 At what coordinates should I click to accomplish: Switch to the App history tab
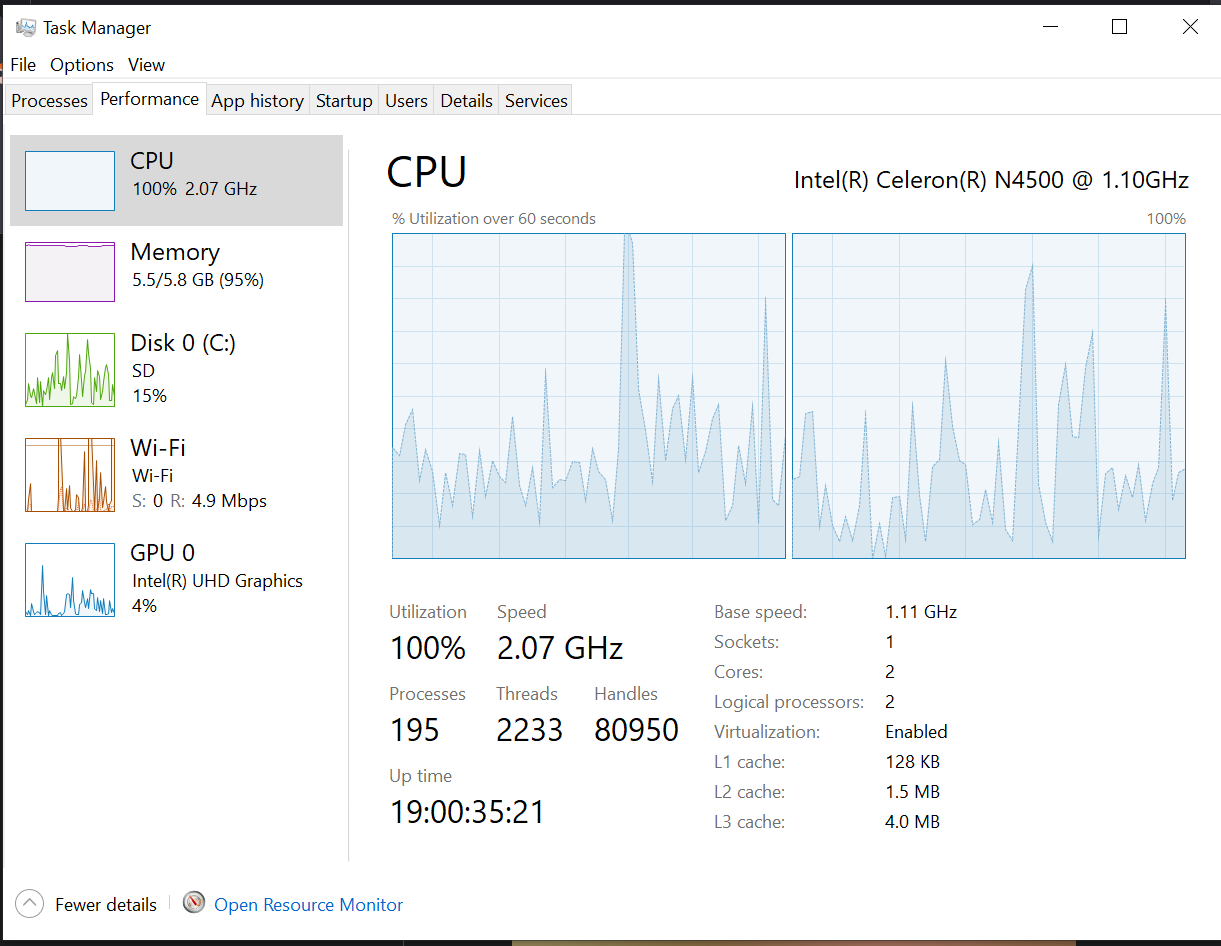coord(258,101)
